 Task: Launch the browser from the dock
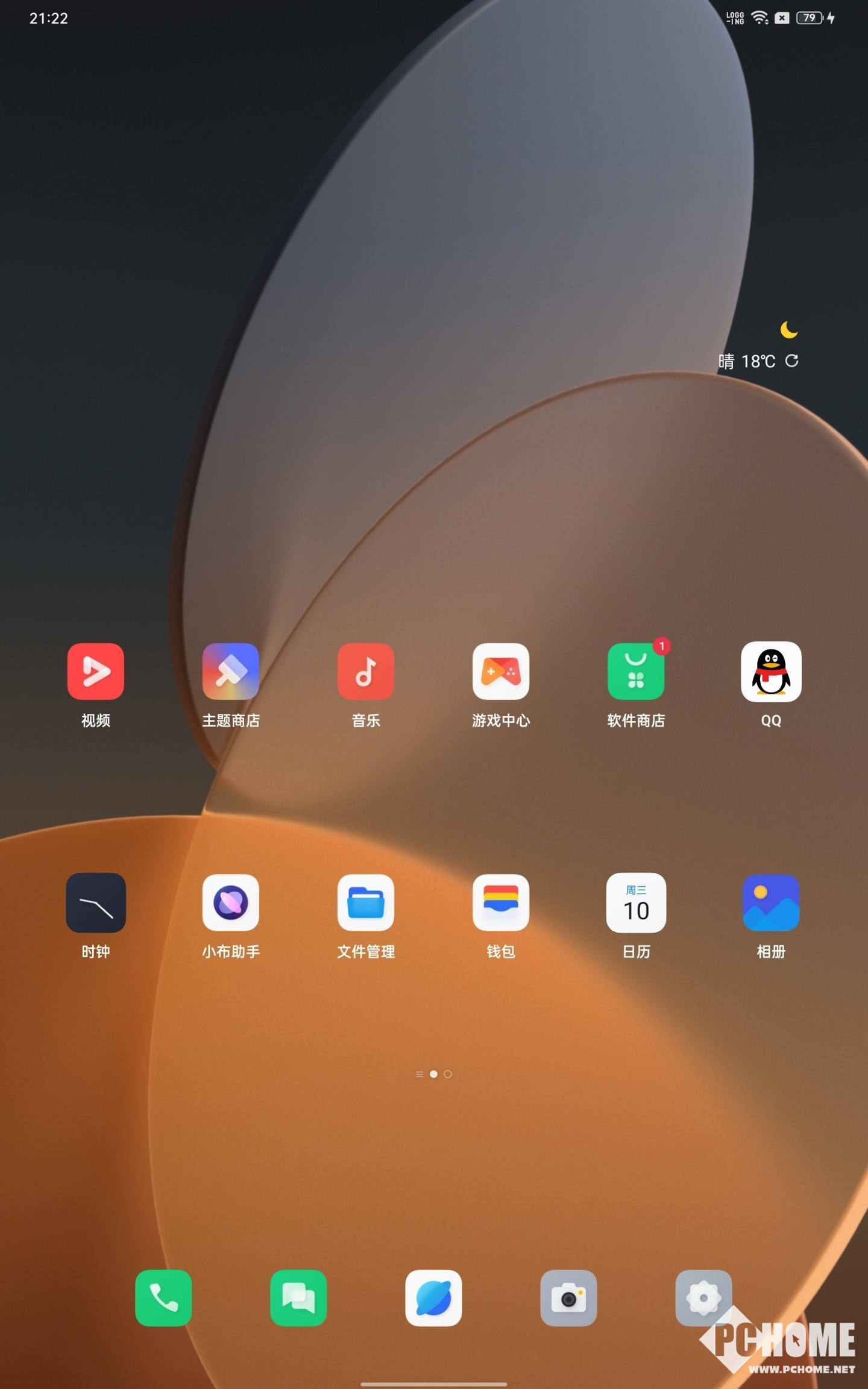433,1297
